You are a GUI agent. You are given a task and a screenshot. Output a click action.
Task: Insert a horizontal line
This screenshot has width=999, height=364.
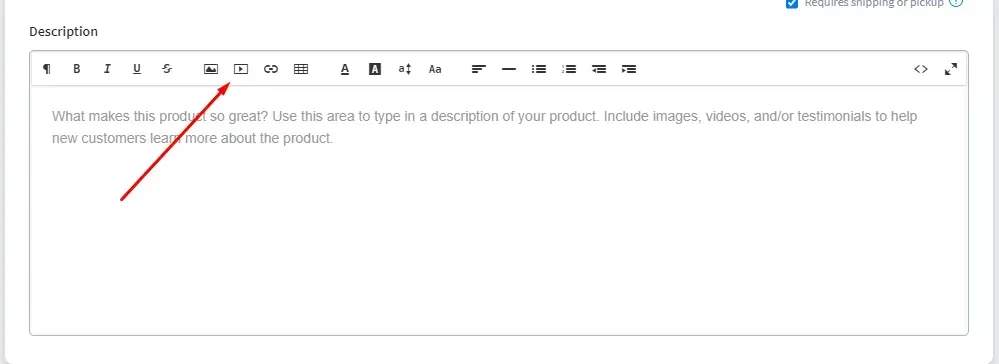coord(508,69)
